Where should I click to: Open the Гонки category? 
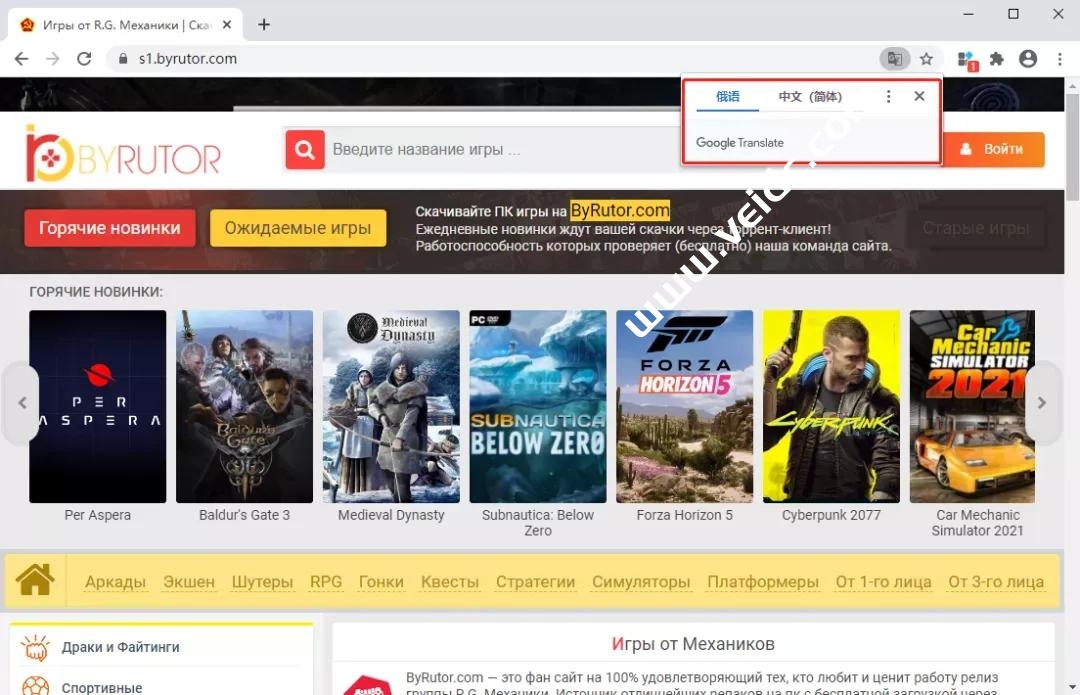[381, 582]
